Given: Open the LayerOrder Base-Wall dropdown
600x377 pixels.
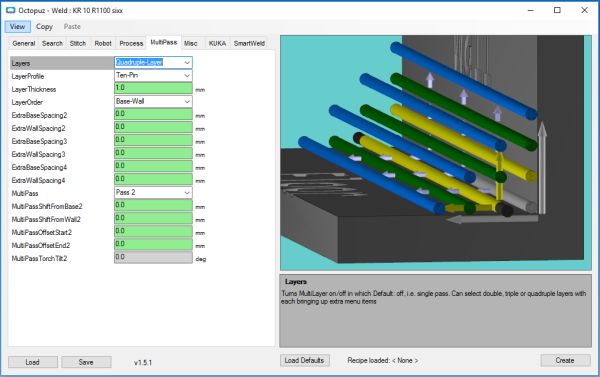Looking at the screenshot, I should pos(153,101).
